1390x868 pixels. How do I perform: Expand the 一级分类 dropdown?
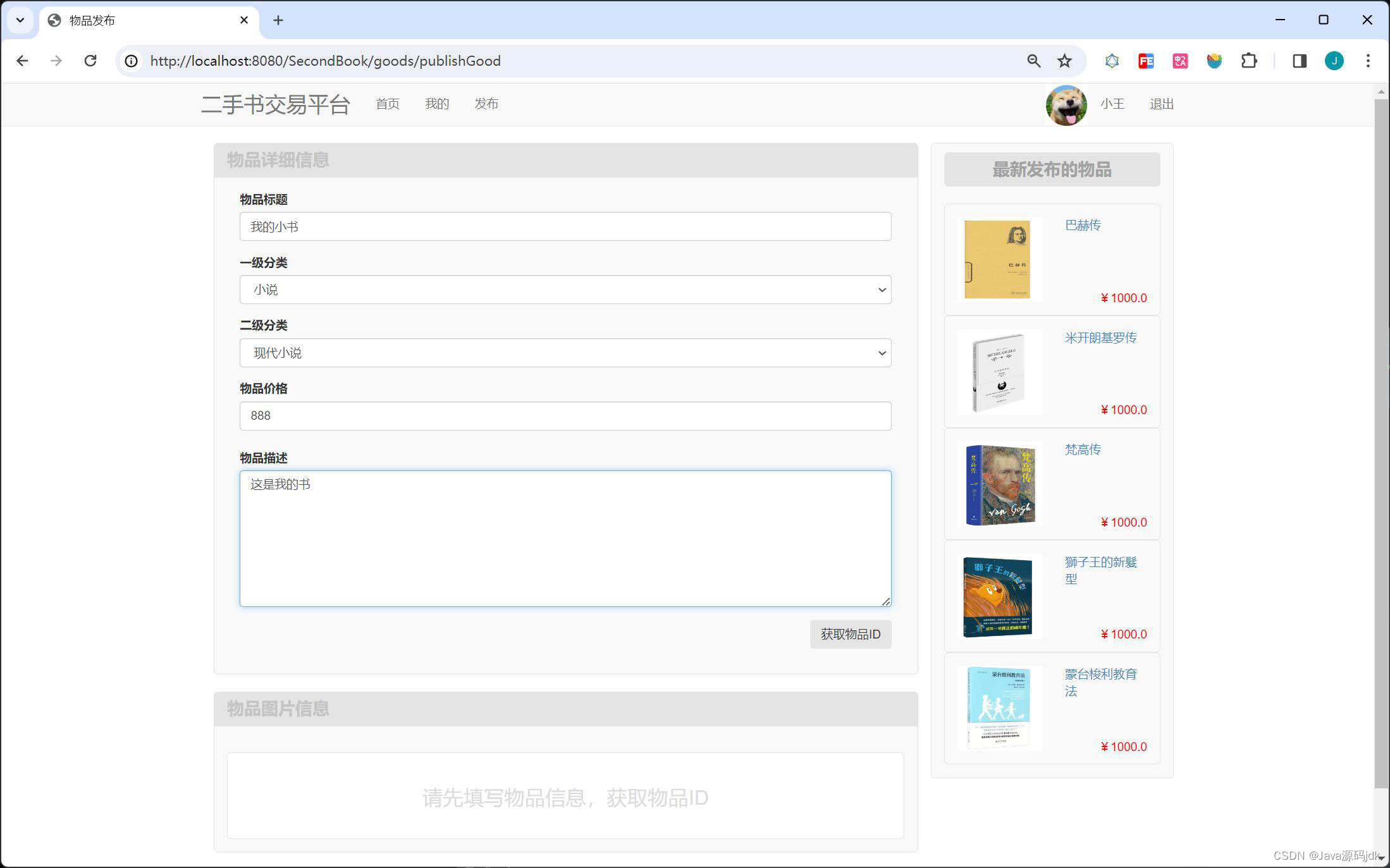[x=565, y=290]
